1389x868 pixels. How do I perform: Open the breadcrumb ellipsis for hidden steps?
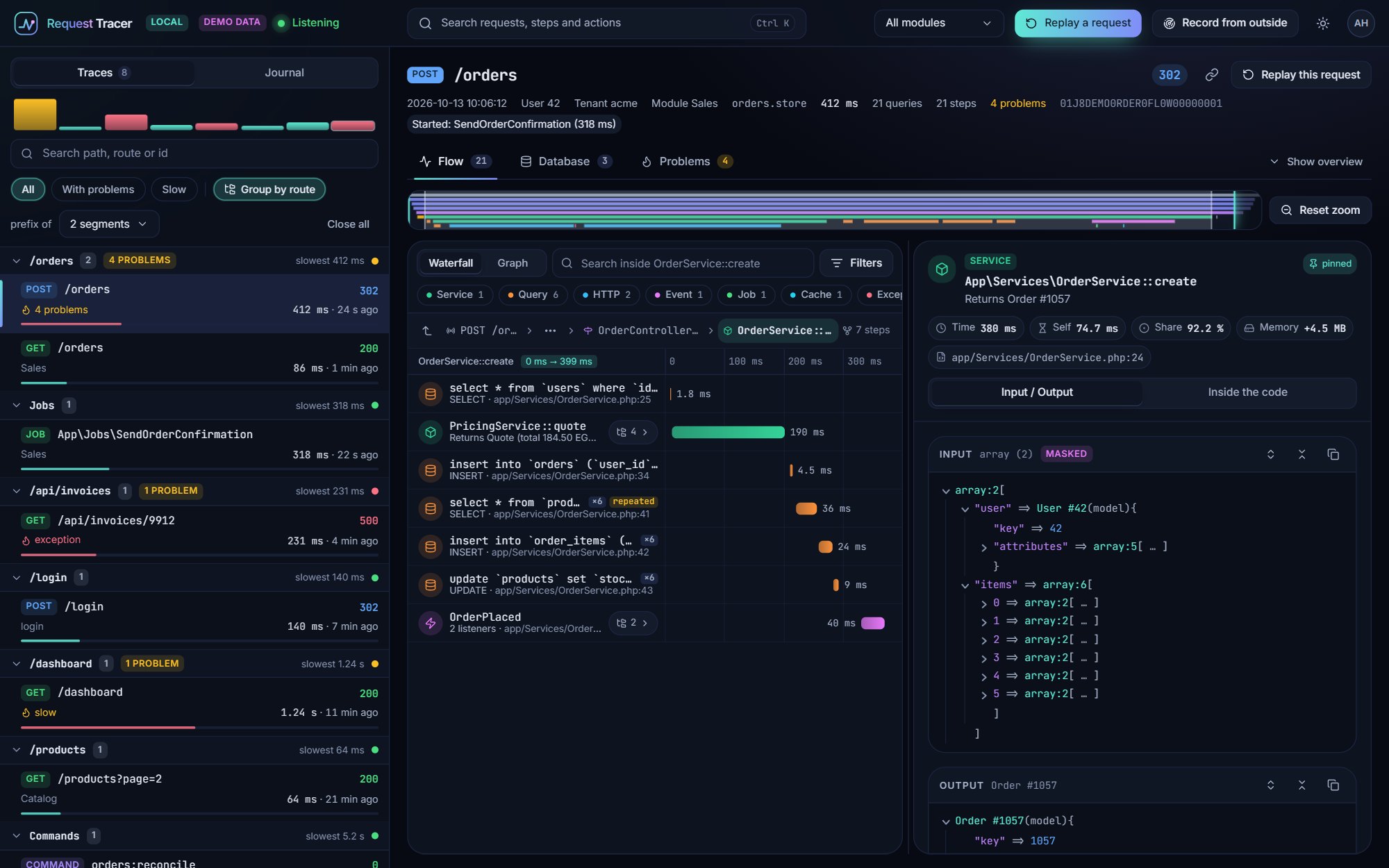pos(550,331)
